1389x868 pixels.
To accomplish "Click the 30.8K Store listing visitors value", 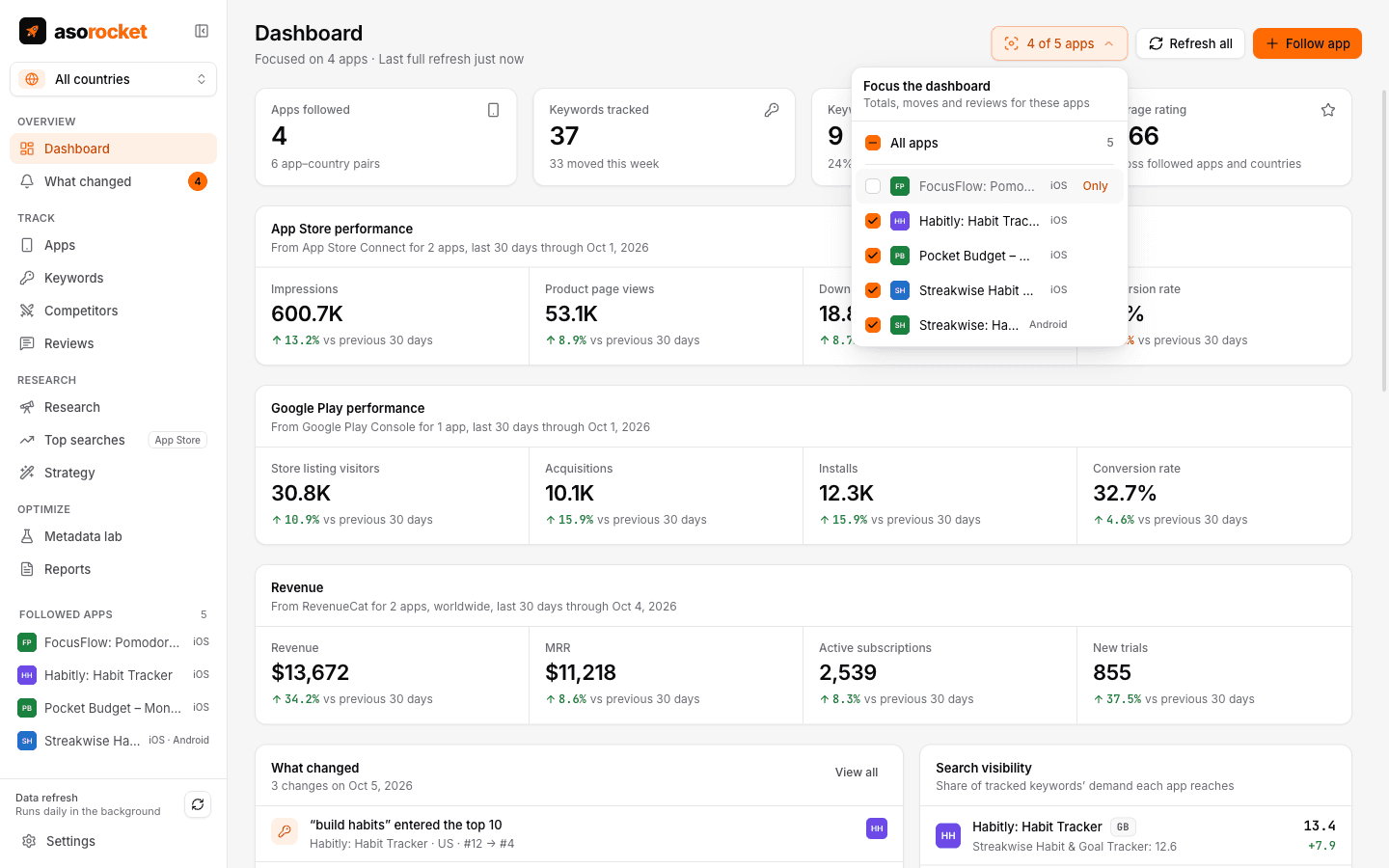I will [301, 494].
